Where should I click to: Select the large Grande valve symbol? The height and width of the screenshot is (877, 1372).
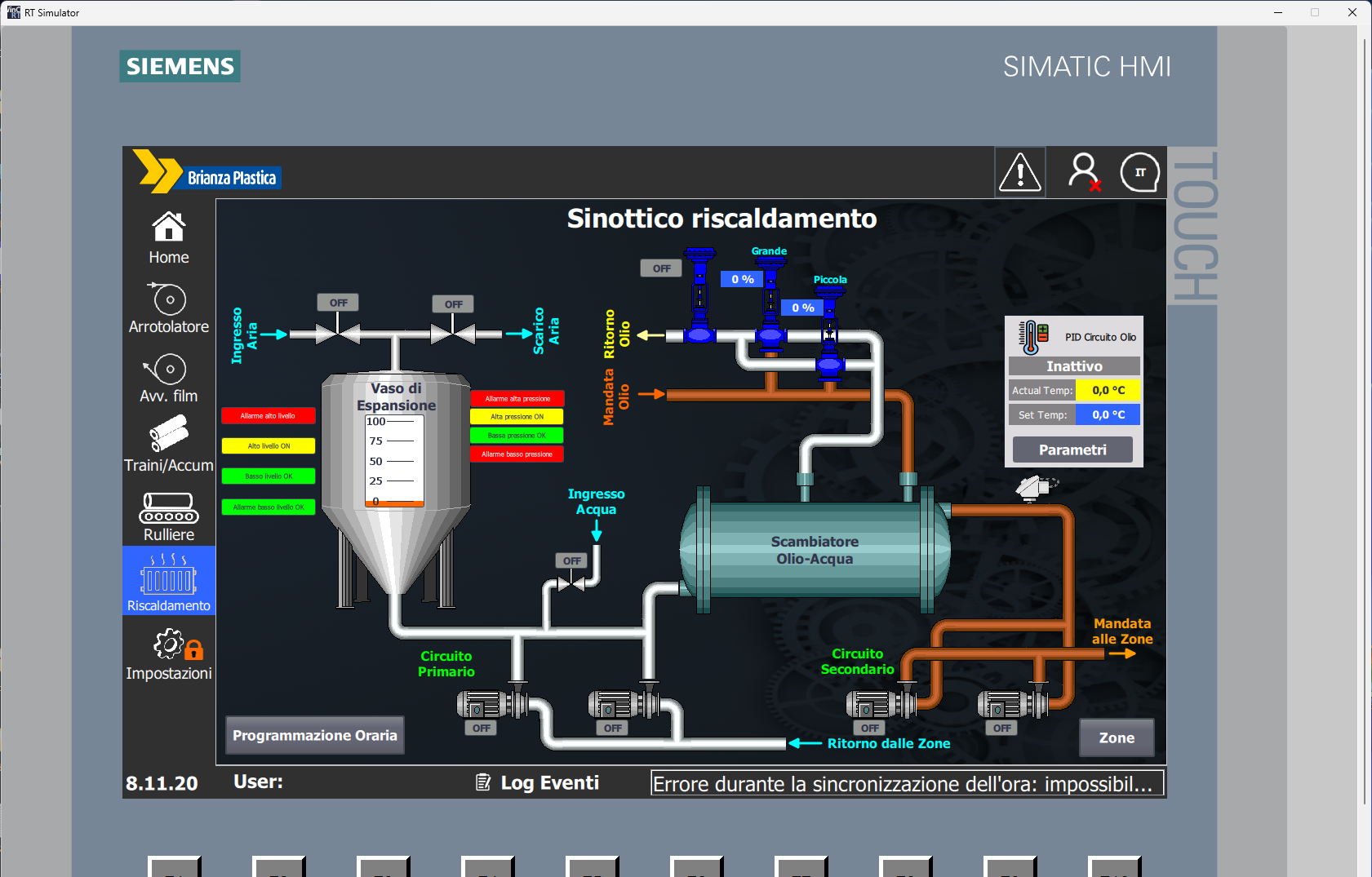pyautogui.click(x=770, y=306)
